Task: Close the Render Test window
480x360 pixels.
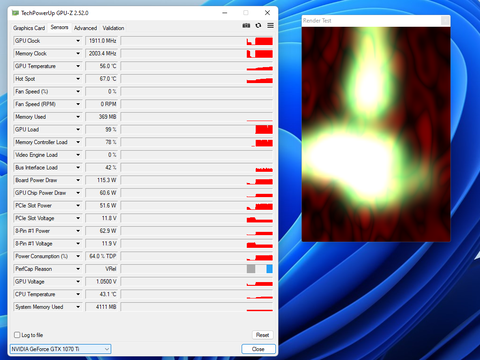Action: pyautogui.click(x=445, y=21)
